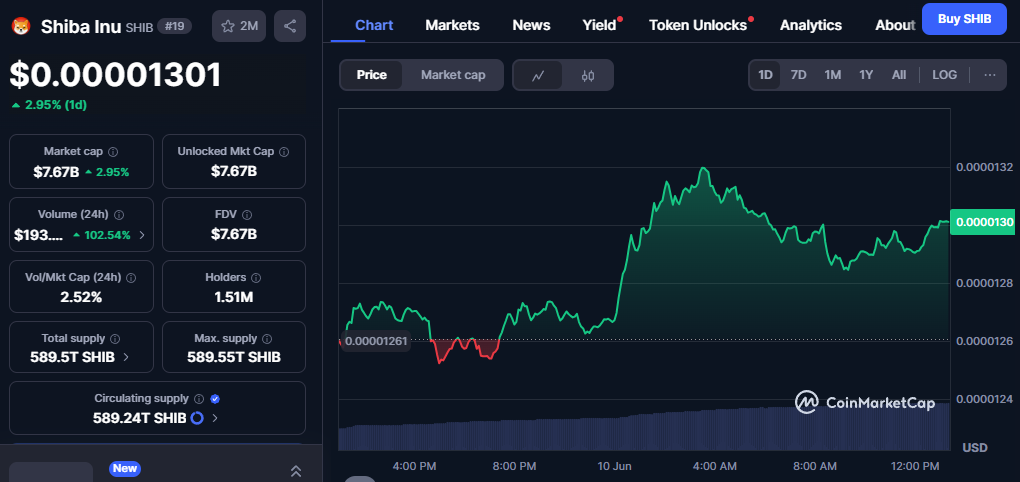Click $0.00001301 price text
This screenshot has width=1020, height=482.
point(115,75)
